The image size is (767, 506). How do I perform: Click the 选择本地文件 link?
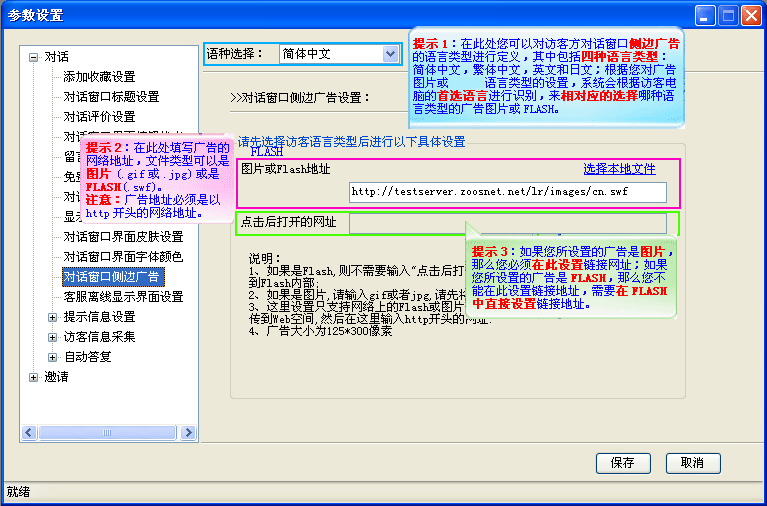(619, 169)
